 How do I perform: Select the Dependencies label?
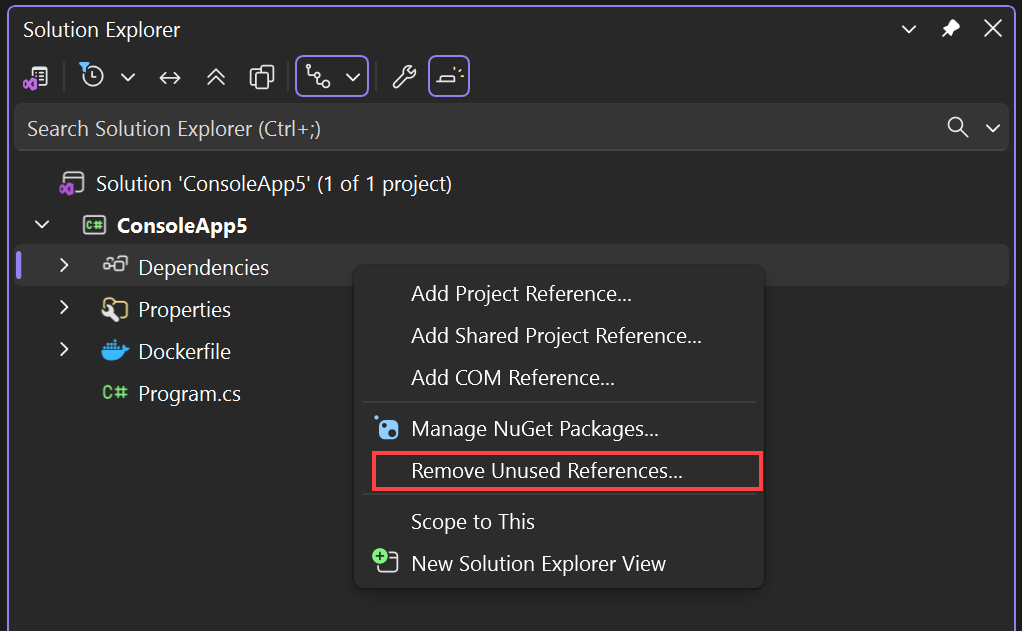[x=203, y=267]
